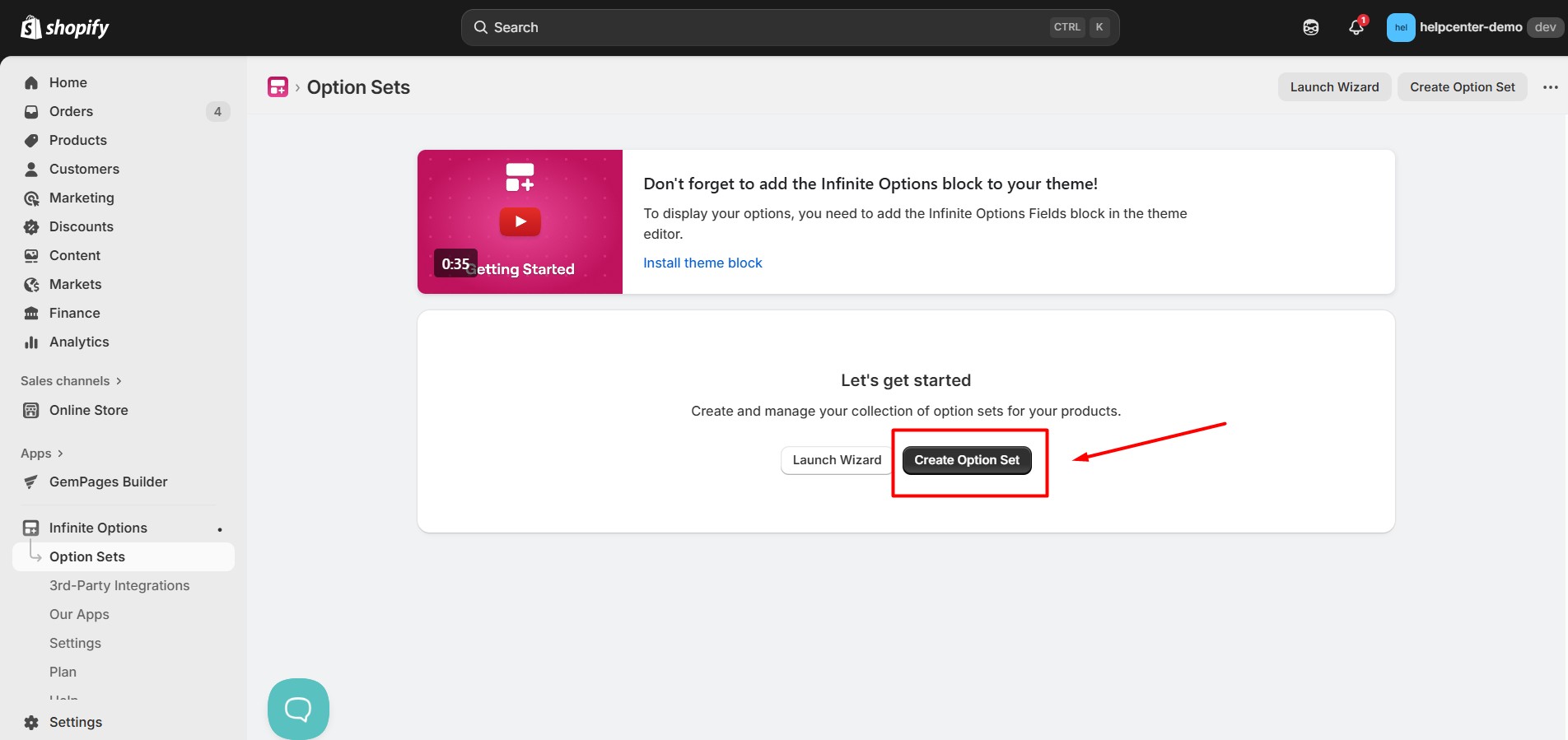The image size is (1568, 740).
Task: Click the Markets globe icon
Action: point(31,284)
